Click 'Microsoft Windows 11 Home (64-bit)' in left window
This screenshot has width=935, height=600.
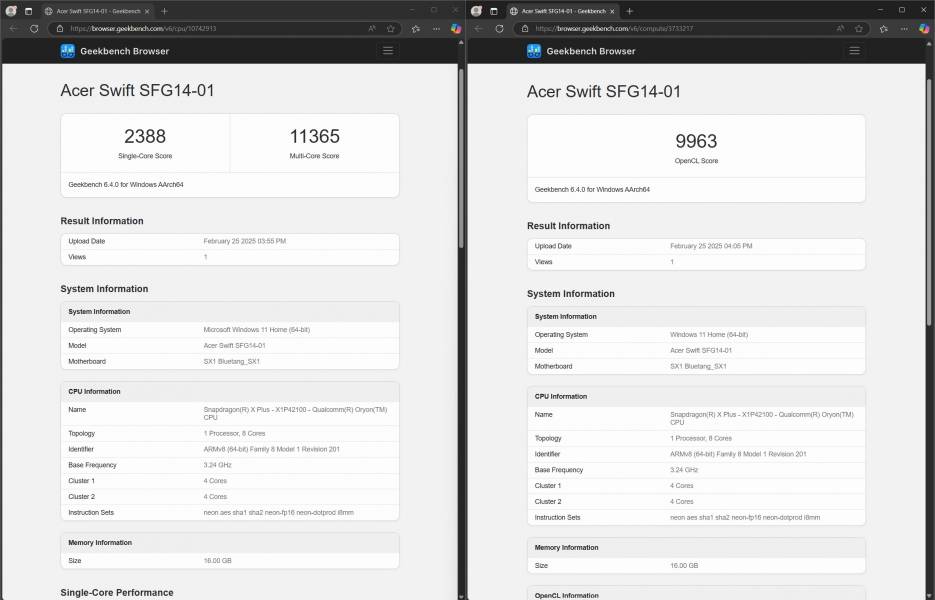256,330
